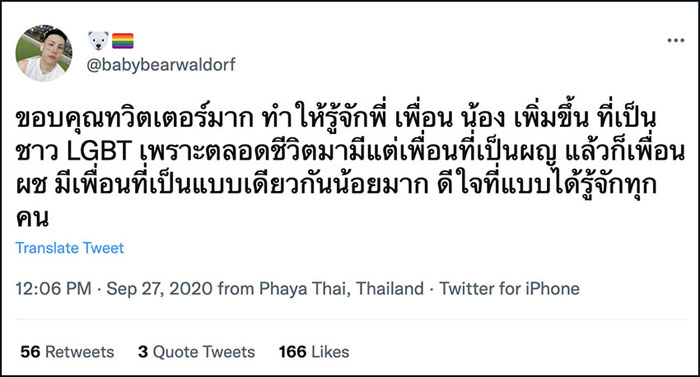Click the polar bear emoji display name
The image size is (700, 377).
pos(98,41)
